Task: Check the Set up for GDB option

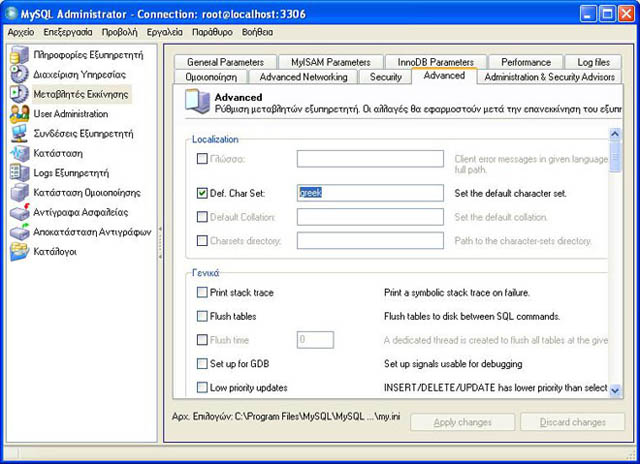Action: coord(202,363)
